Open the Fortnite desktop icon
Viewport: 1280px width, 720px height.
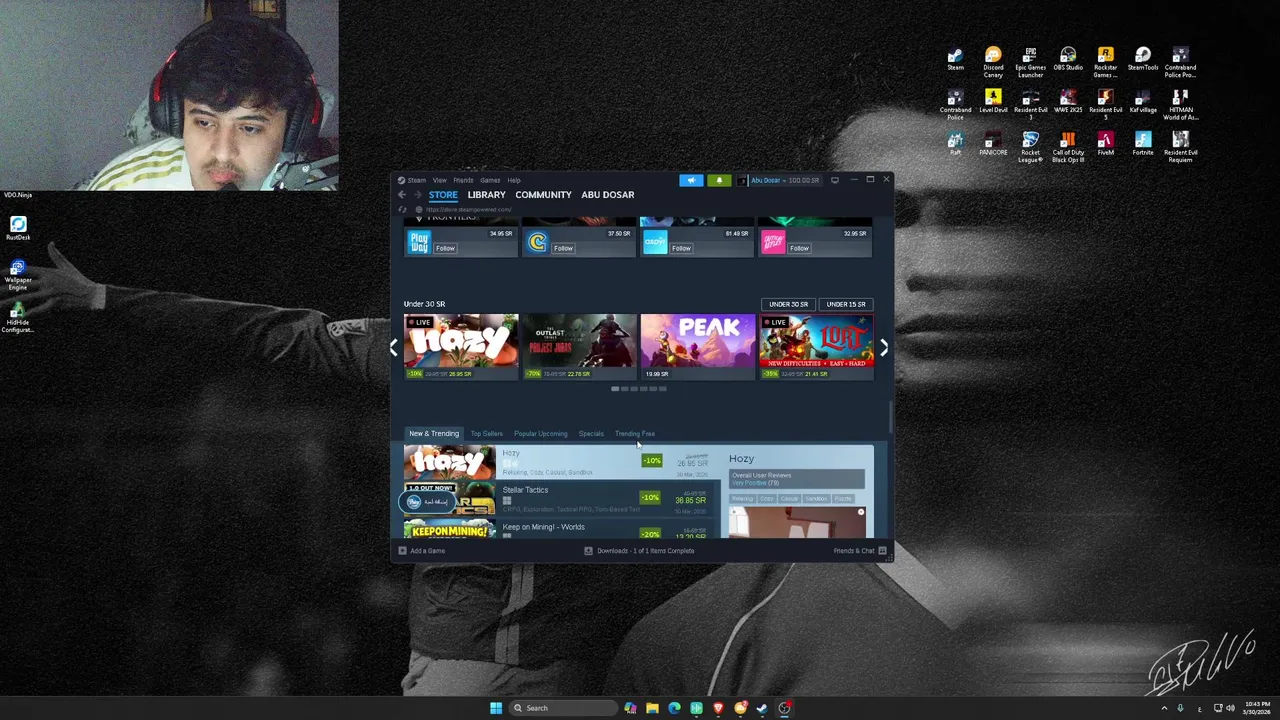coord(1143,143)
